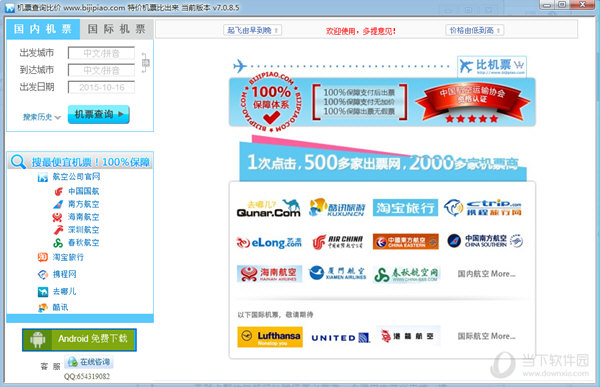
Task: Select the Ctrip travel logo
Action: tap(483, 208)
